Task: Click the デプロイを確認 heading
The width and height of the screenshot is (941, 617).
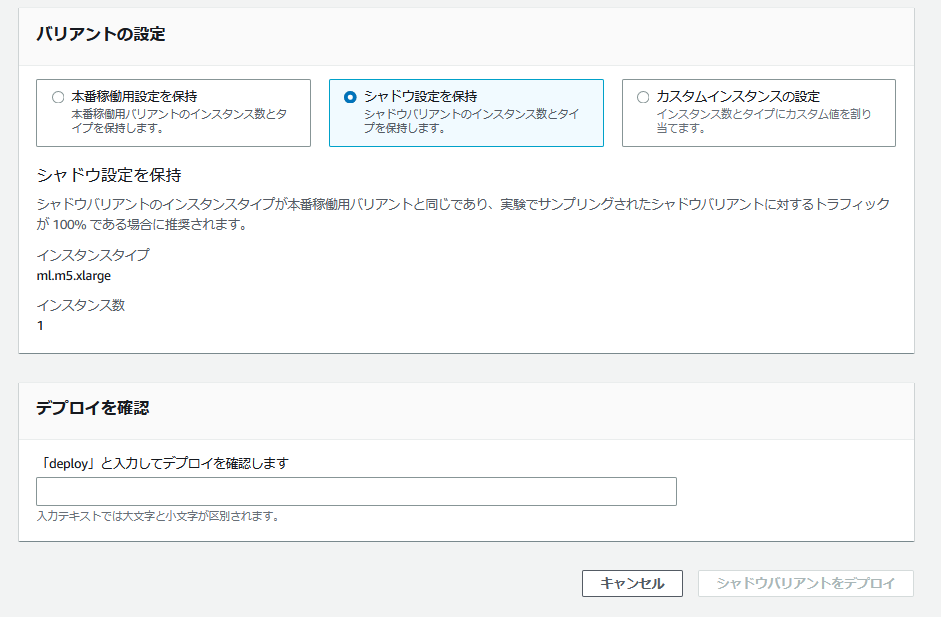Action: pos(92,408)
